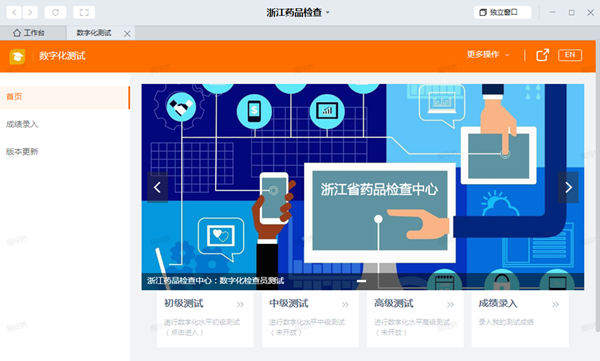Click the open-in-new-window icon in orange header
This screenshot has width=600, height=361.
tap(542, 55)
